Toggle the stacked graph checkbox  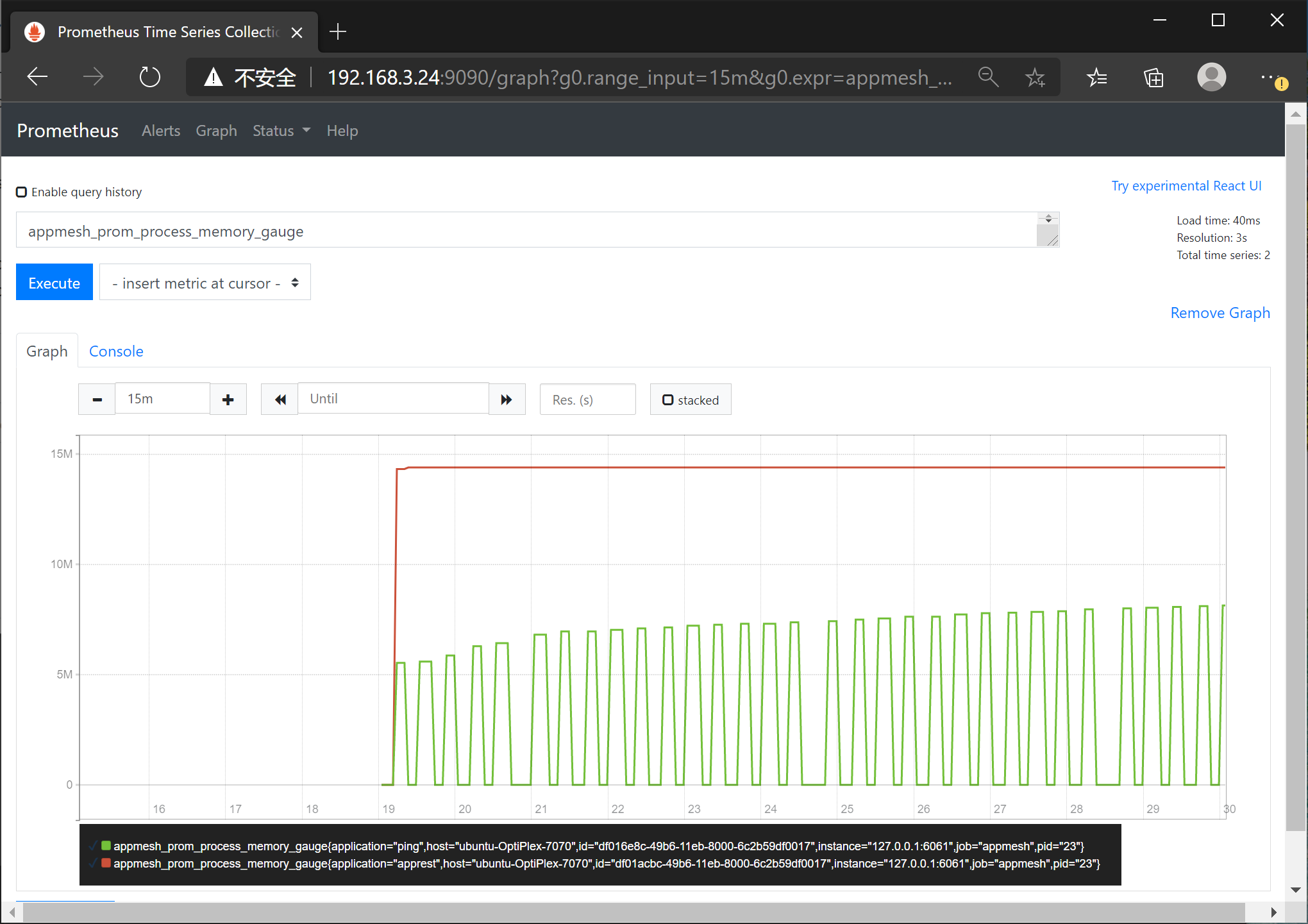[x=668, y=400]
